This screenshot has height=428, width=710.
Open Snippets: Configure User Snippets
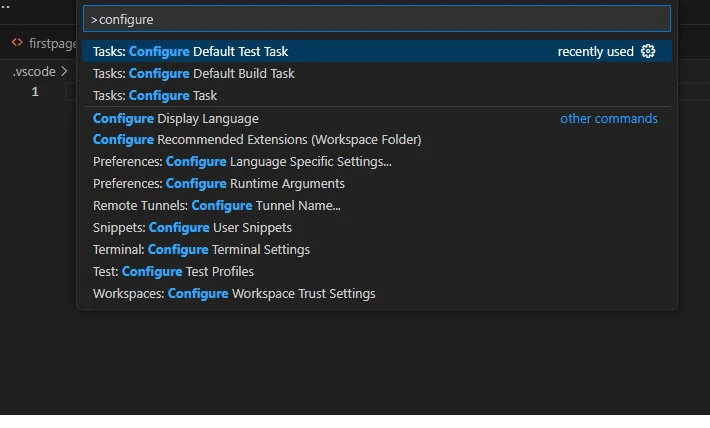(x=377, y=227)
